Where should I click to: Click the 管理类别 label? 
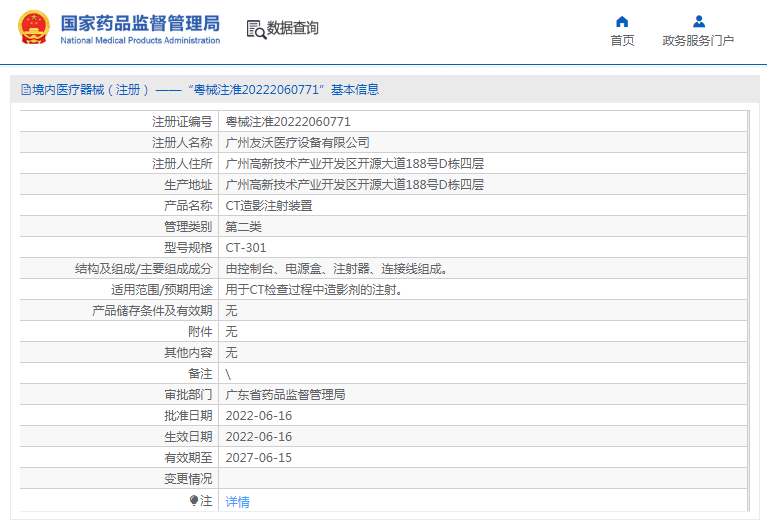[x=188, y=227]
